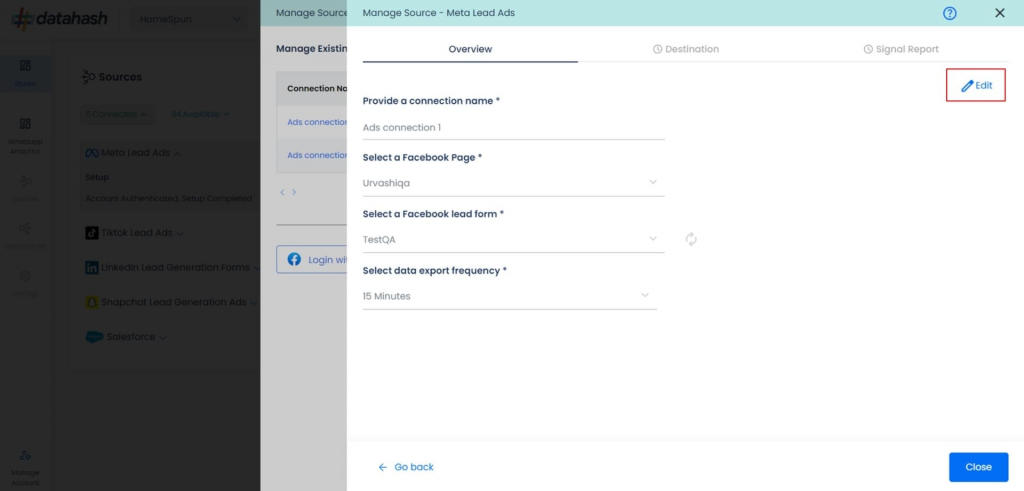Click the connection name input field

(513, 128)
